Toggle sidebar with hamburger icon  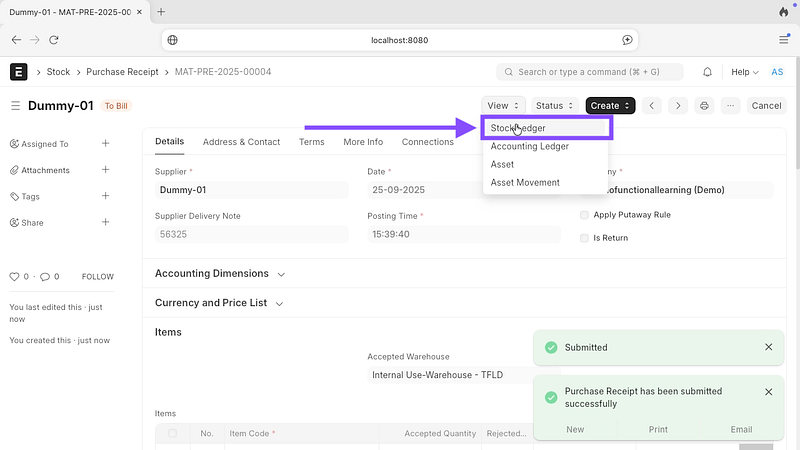[x=15, y=106]
